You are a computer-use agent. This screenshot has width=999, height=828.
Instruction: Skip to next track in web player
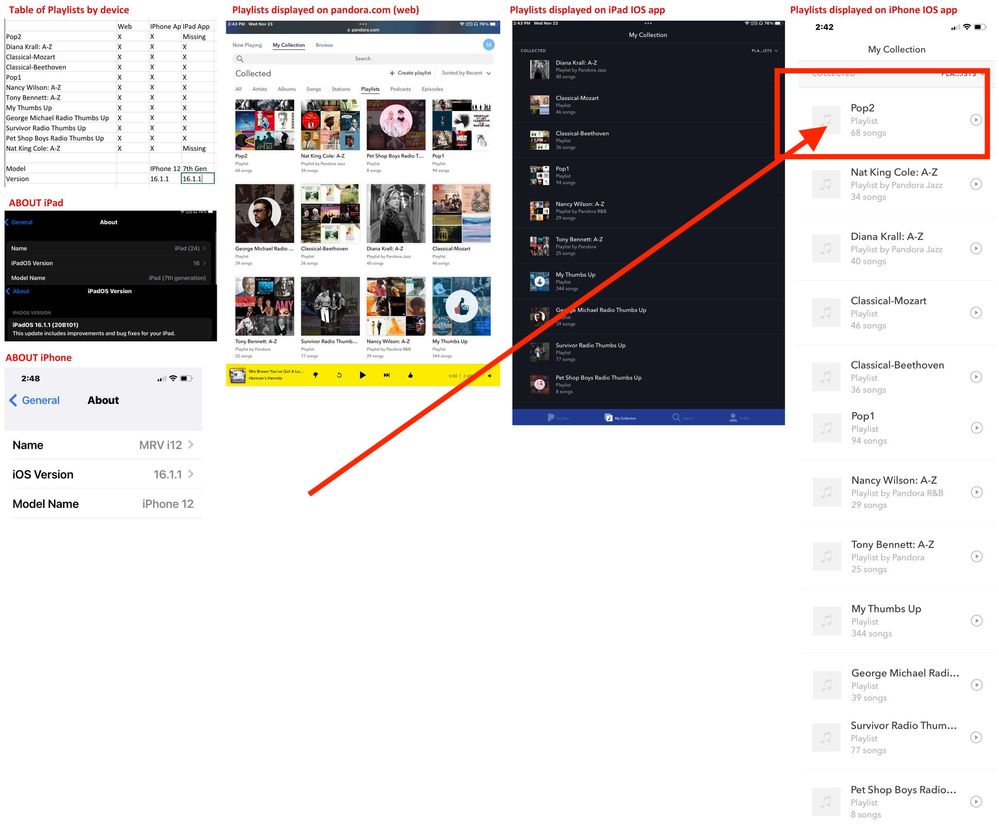pyautogui.click(x=387, y=375)
